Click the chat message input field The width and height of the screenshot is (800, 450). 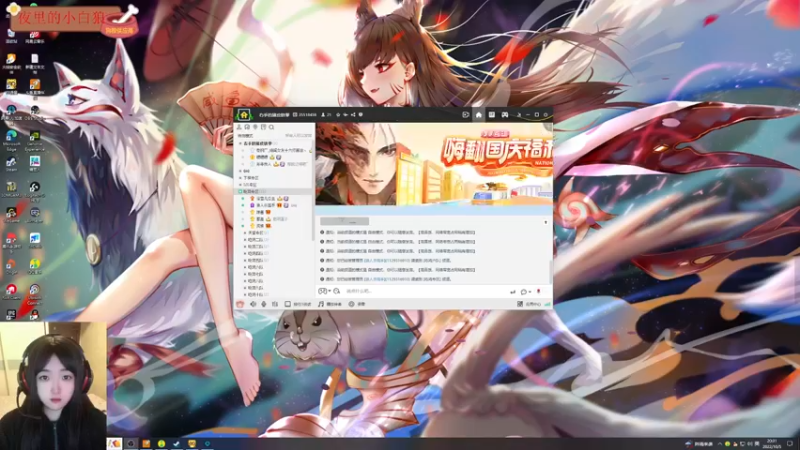coord(426,291)
